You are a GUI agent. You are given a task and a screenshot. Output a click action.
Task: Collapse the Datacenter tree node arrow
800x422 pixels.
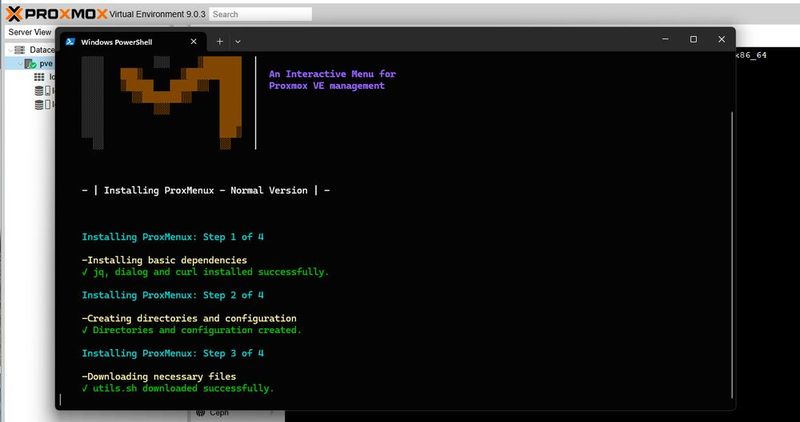pos(10,50)
